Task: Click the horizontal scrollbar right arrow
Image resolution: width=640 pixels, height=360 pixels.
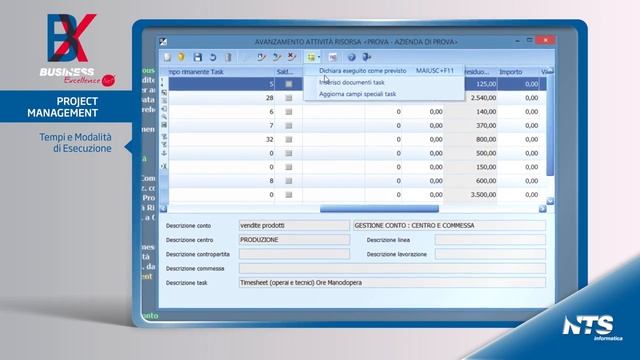Action: [x=542, y=209]
